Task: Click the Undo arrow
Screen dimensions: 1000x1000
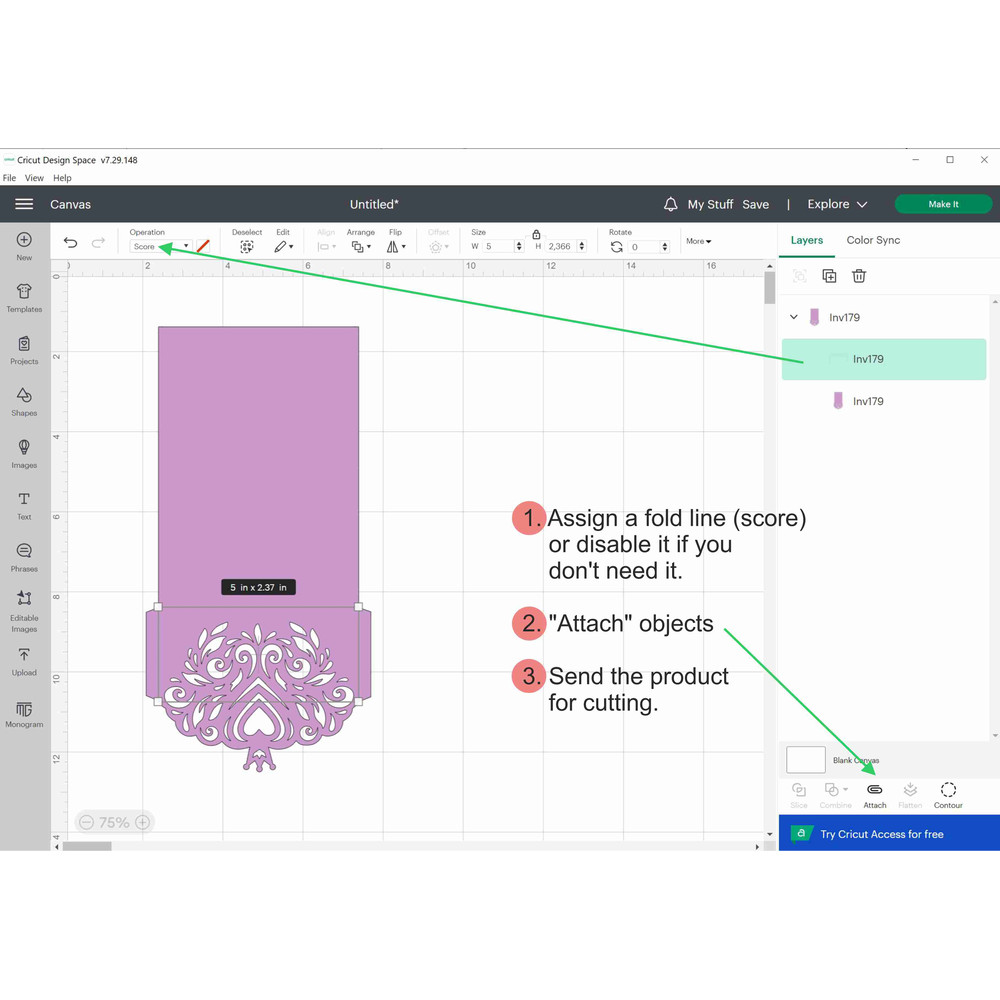Action: click(x=70, y=243)
